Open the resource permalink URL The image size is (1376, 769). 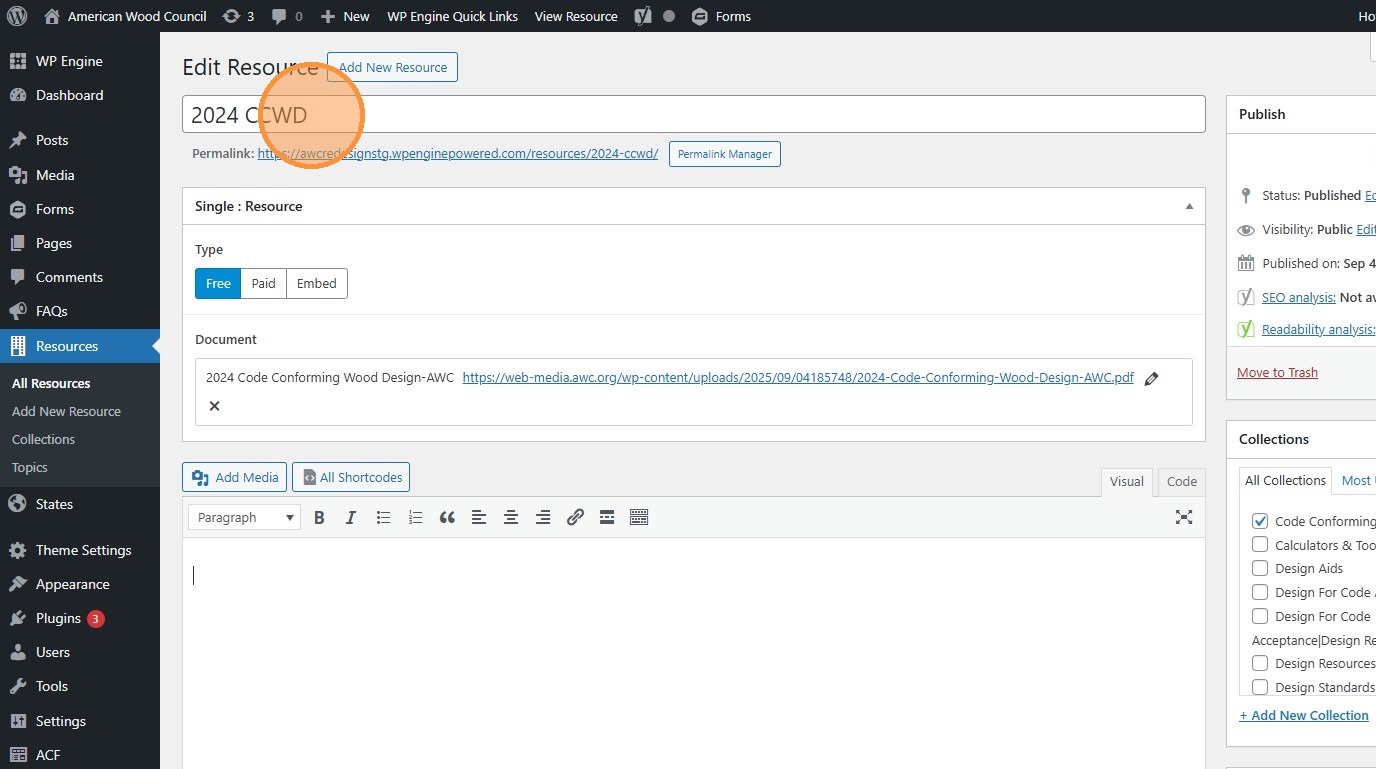[x=458, y=154]
